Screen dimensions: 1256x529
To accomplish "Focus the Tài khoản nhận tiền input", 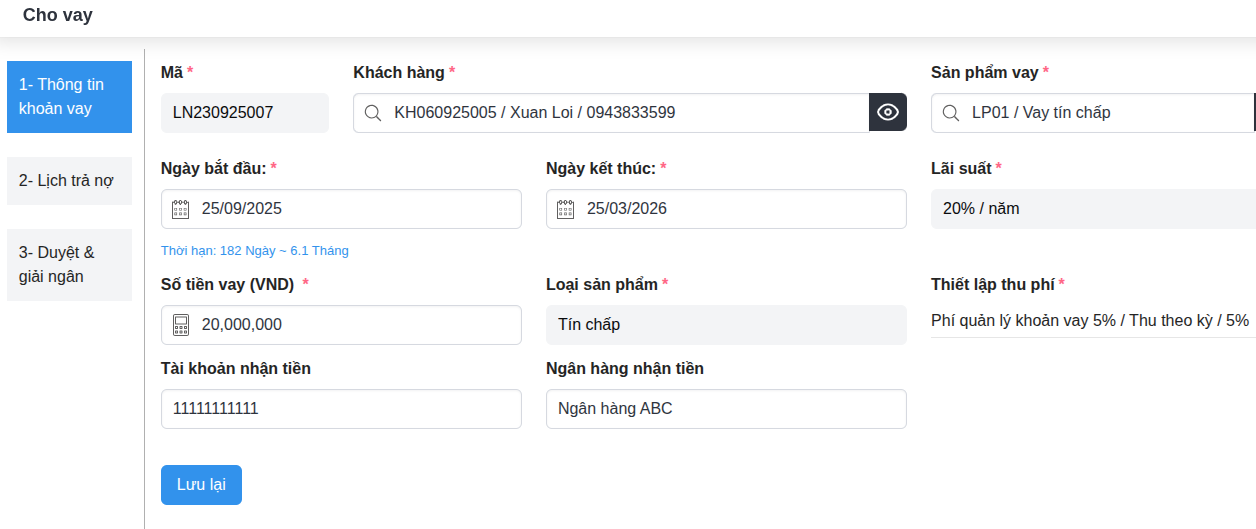I will [341, 409].
